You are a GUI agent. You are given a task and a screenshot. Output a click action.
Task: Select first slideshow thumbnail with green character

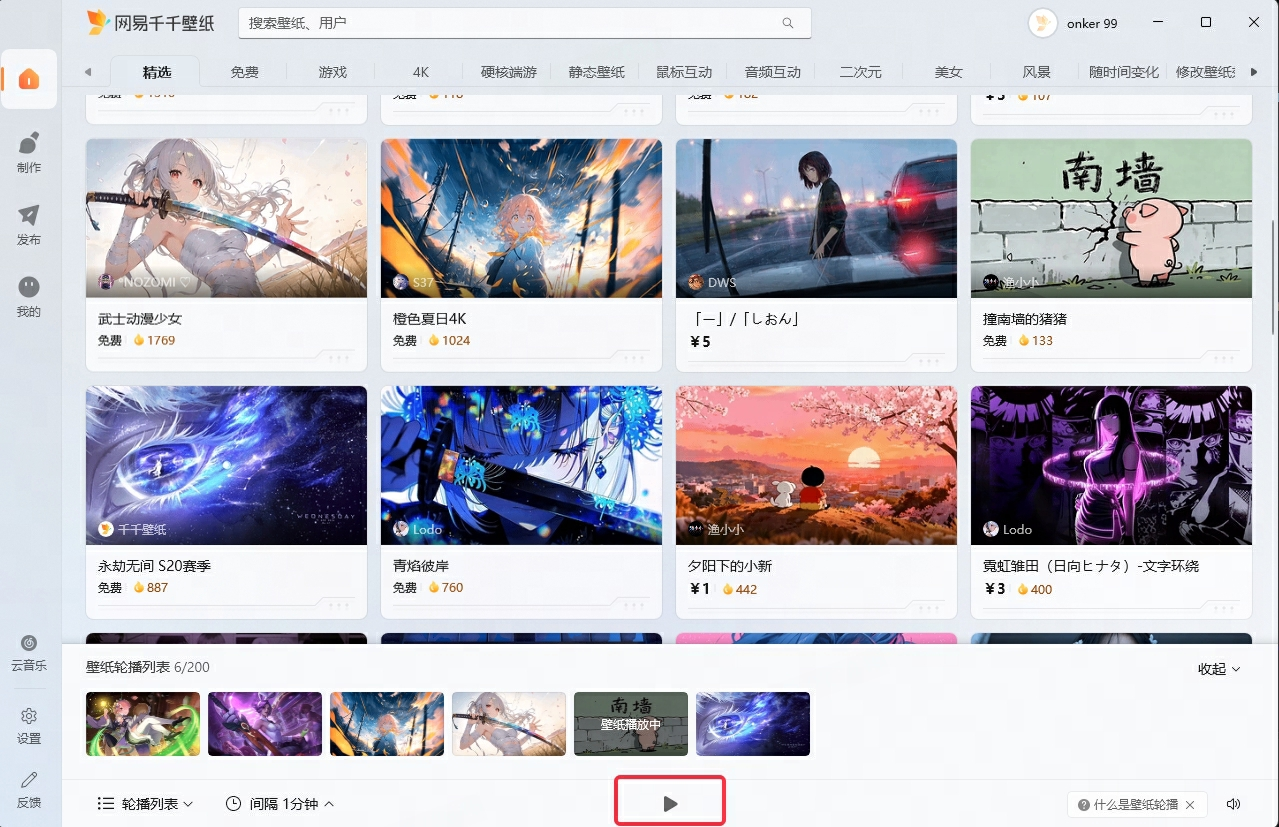point(143,724)
